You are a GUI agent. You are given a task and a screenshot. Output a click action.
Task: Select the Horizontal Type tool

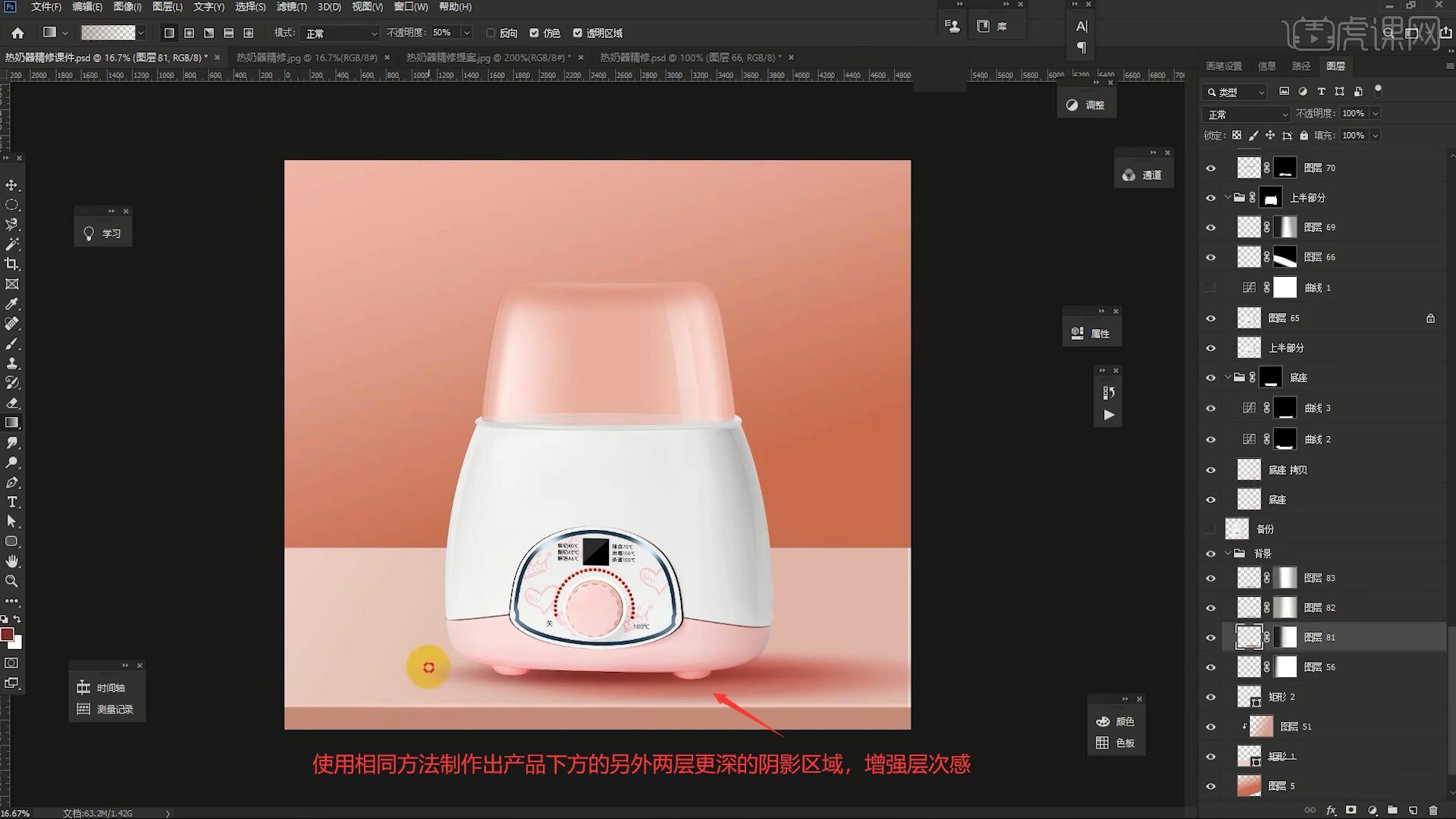pyautogui.click(x=12, y=502)
